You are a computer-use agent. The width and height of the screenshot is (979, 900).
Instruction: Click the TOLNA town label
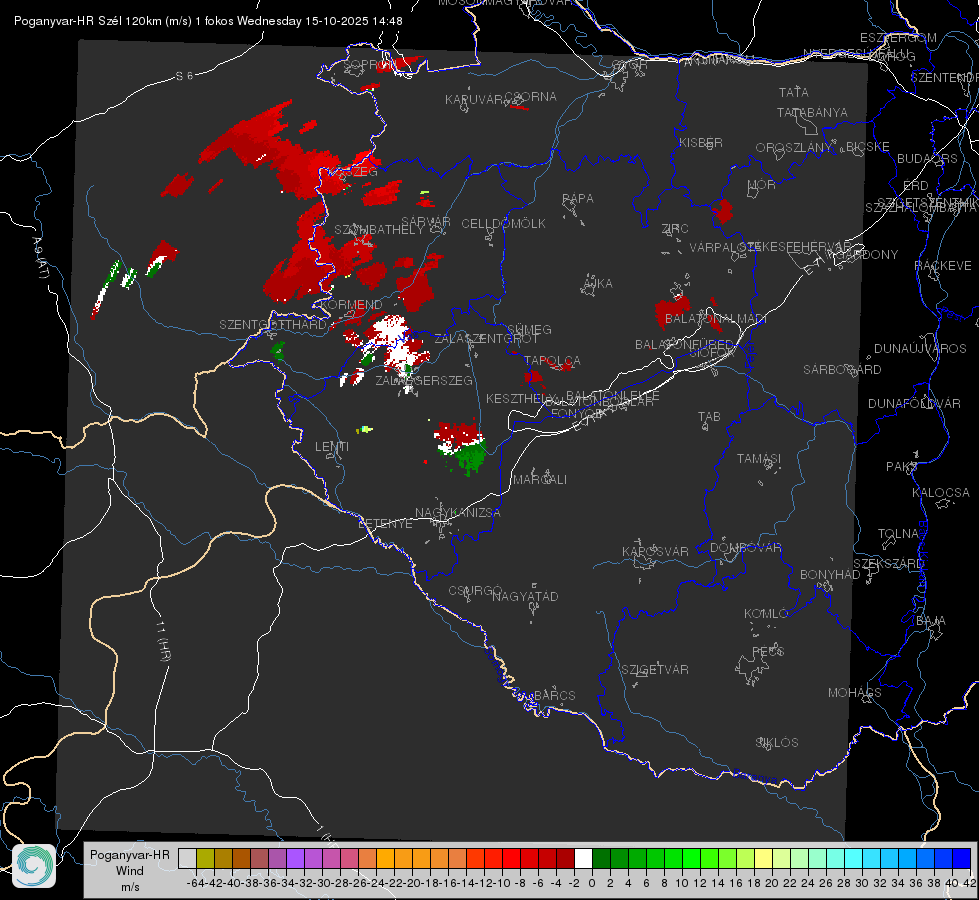898,534
